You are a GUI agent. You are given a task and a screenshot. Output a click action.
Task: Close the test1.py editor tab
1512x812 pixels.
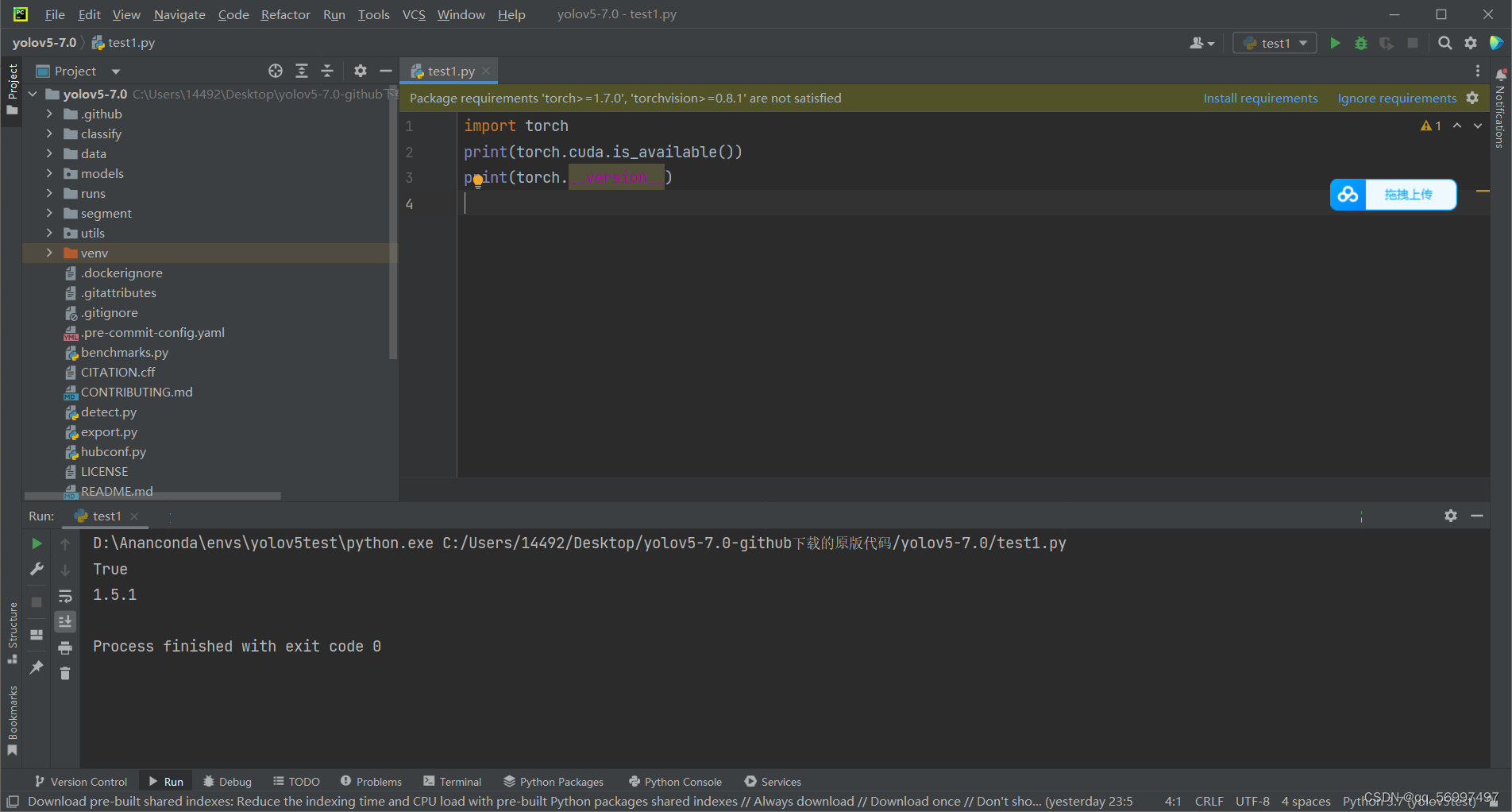pos(486,71)
